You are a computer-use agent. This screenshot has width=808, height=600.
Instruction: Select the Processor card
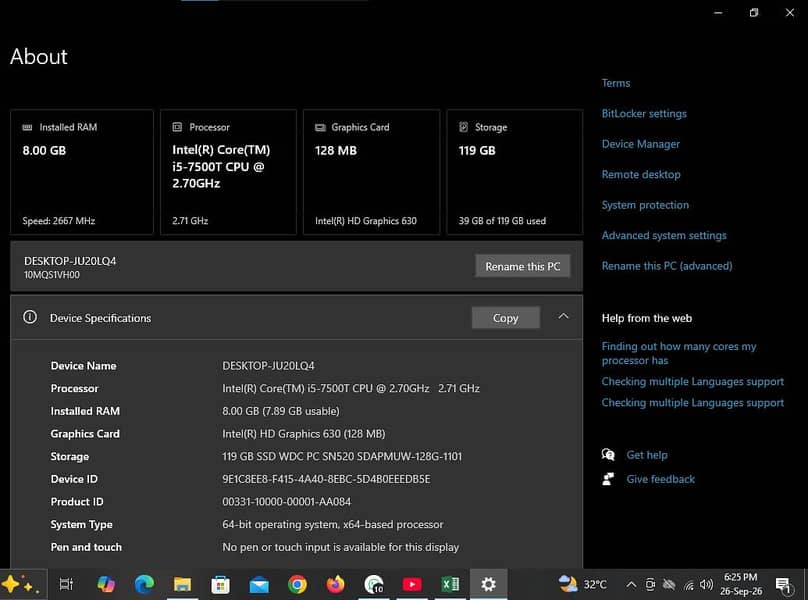228,172
